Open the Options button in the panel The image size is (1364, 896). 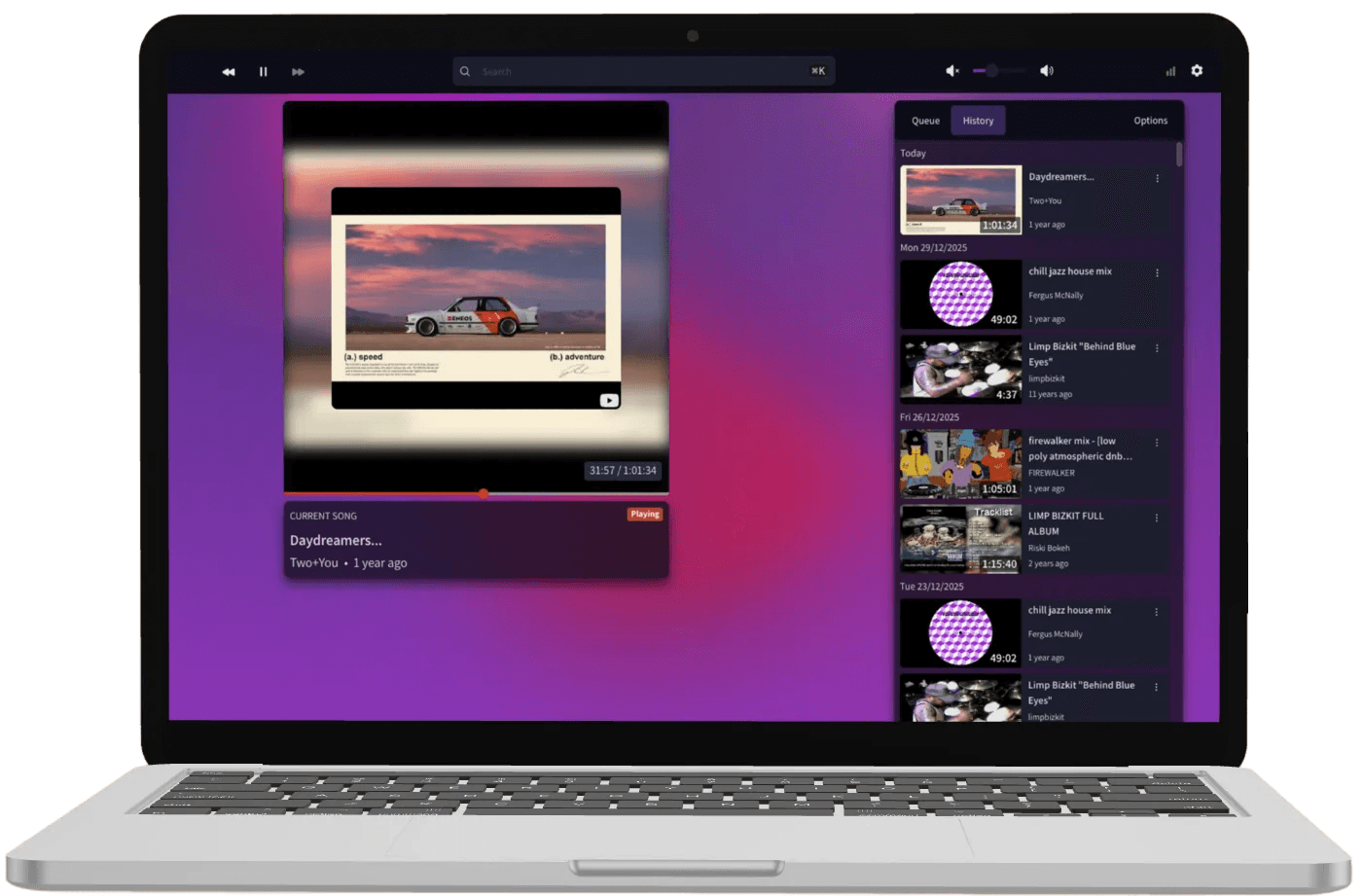pos(1150,121)
